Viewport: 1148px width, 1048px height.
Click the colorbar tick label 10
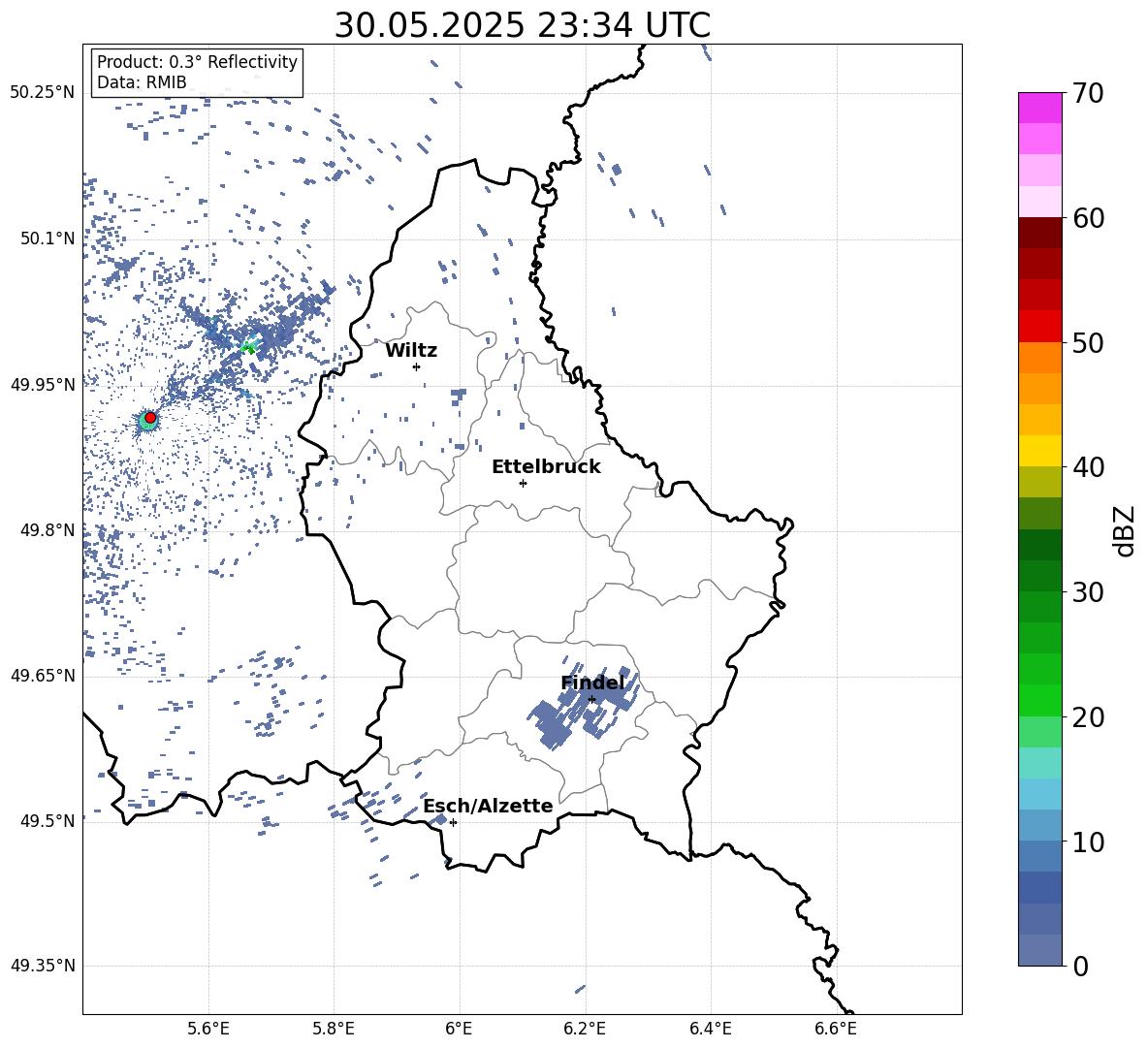point(1088,842)
